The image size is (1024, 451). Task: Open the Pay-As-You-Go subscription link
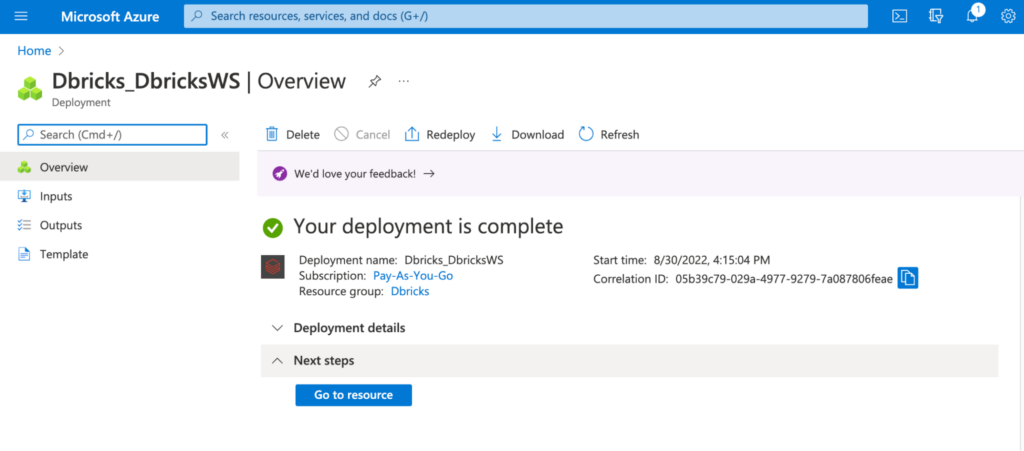point(412,275)
